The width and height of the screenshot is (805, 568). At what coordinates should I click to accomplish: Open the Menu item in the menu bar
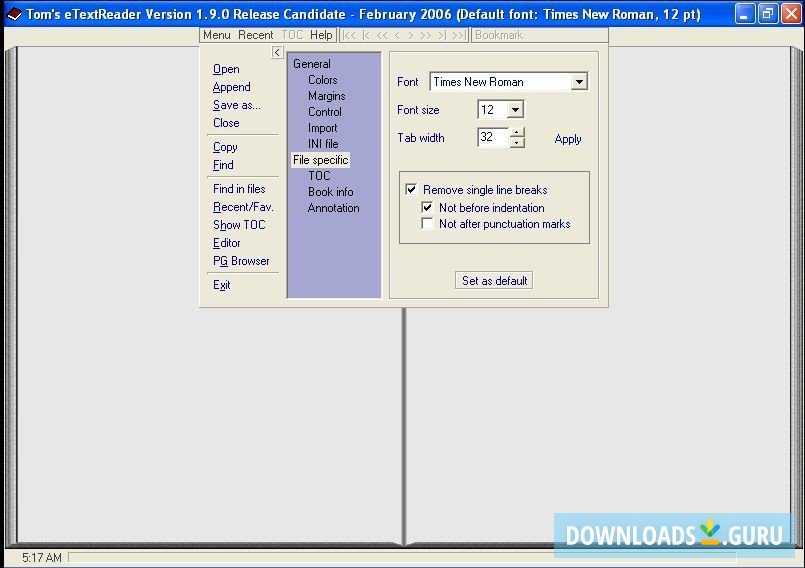217,35
